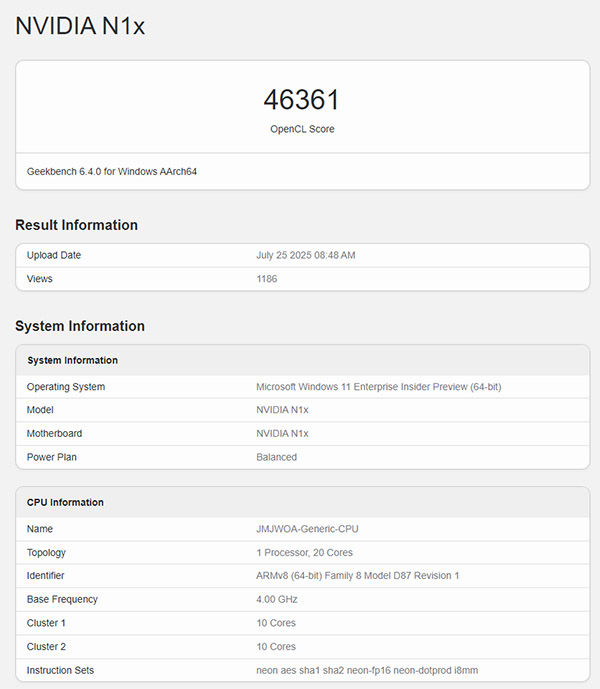This screenshot has width=600, height=689.
Task: Select the 4.00 GHz value
Action: coord(276,599)
